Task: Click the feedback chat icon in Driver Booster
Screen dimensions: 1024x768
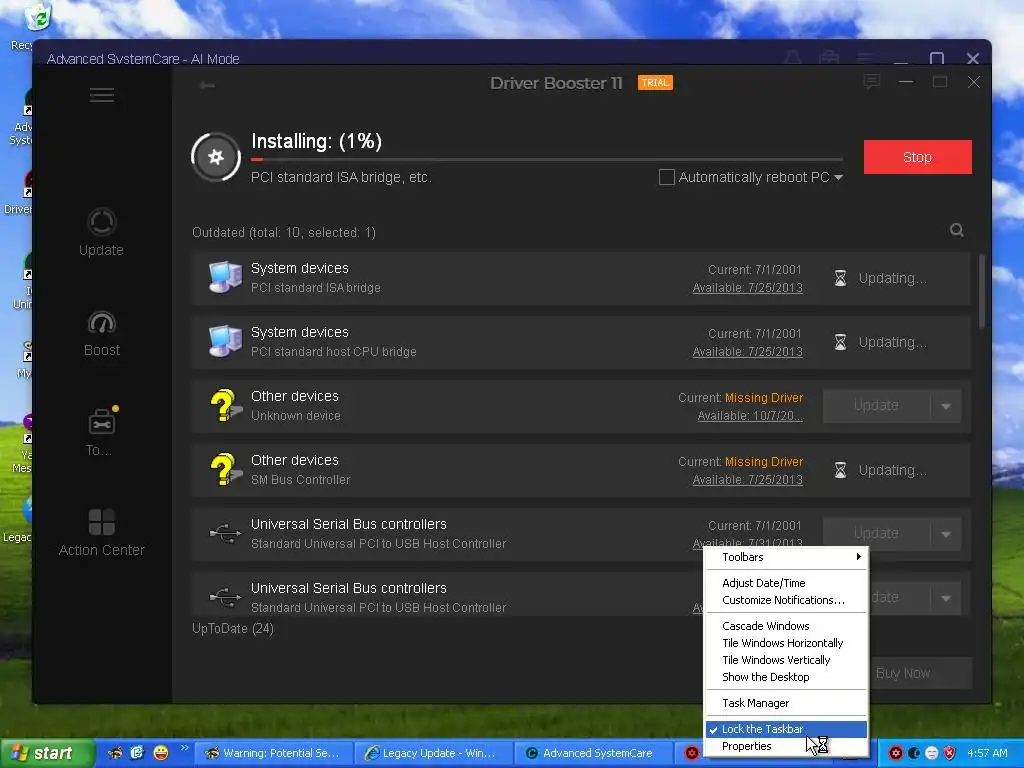Action: point(871,82)
